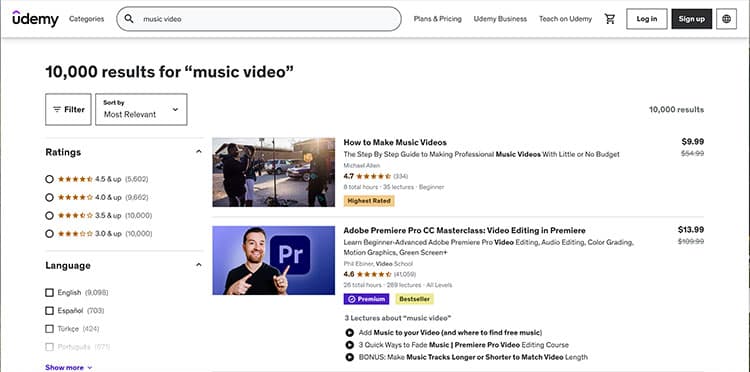Open How to Make Music Videos course
The height and width of the screenshot is (372, 750).
click(395, 142)
